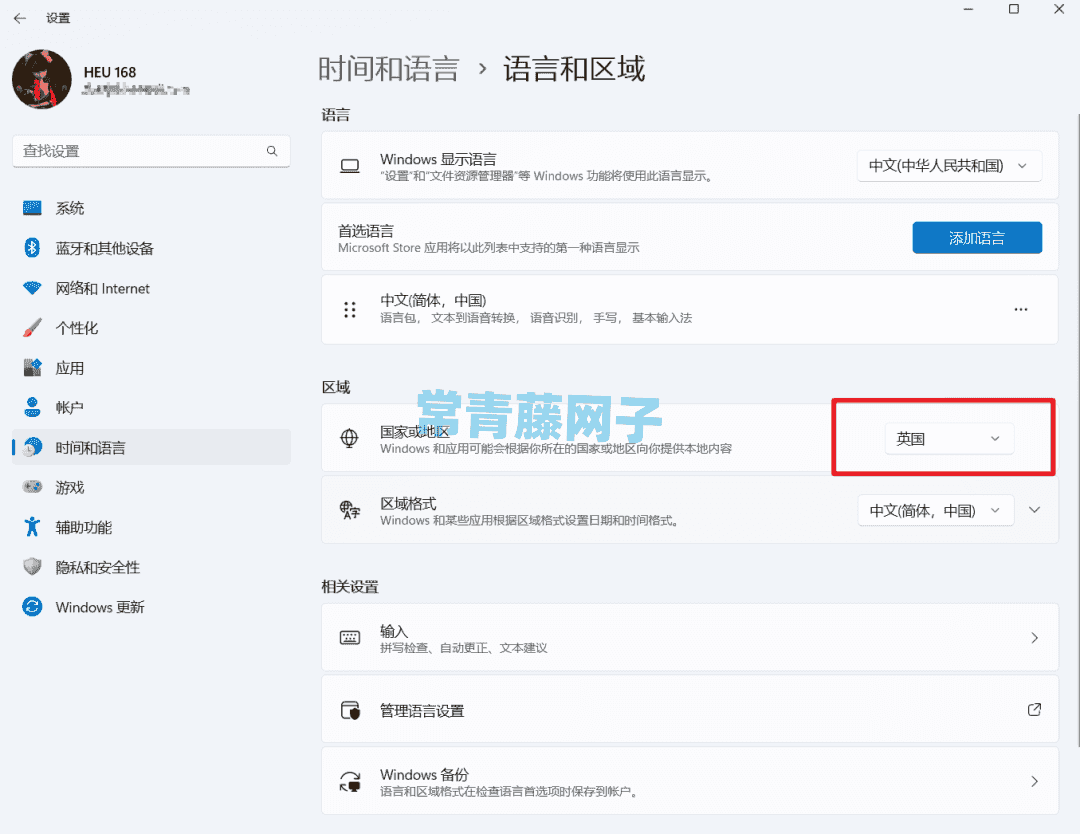Open 游戏 settings
Image resolution: width=1080 pixels, height=834 pixels.
151,488
